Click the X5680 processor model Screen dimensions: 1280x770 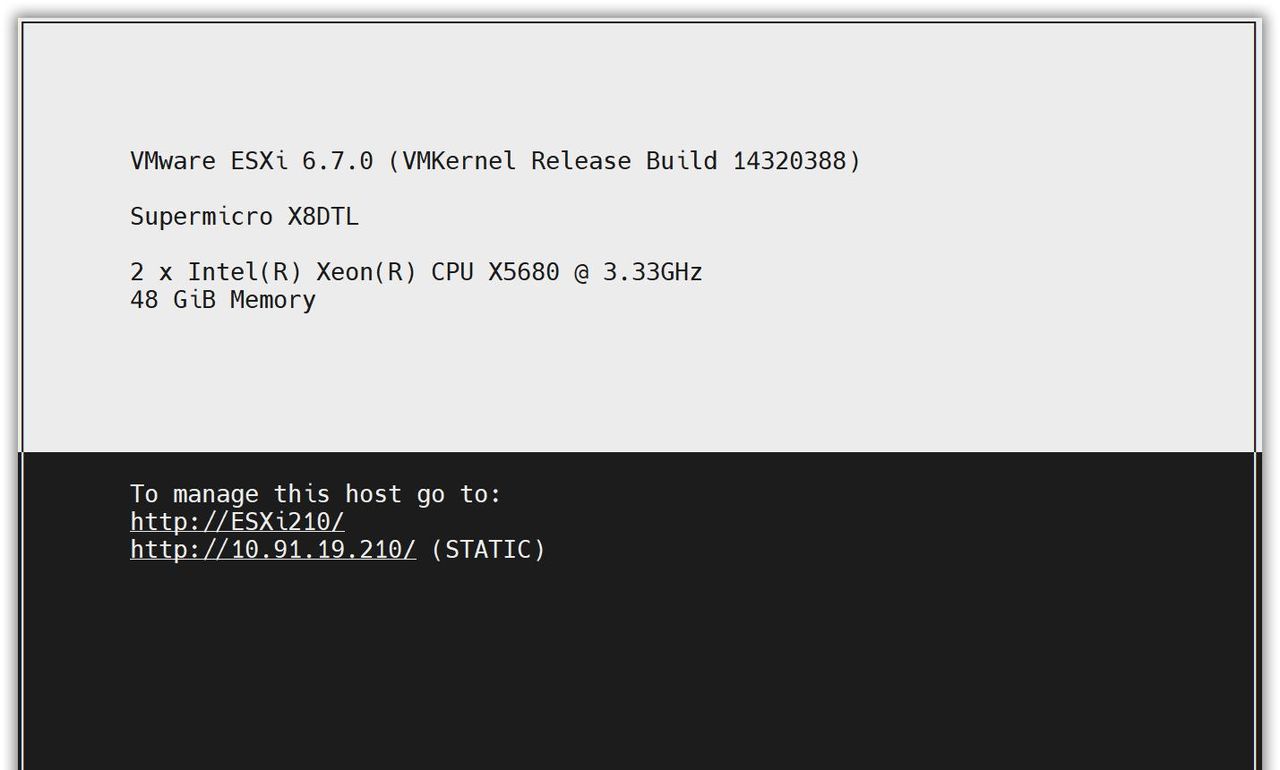tap(523, 272)
